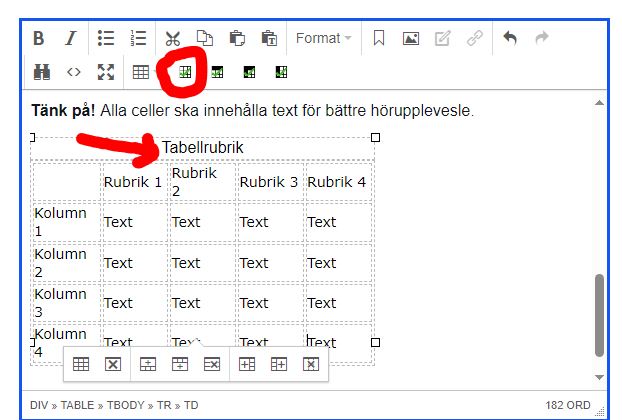Click the paste as text icon
Screen dimensions: 622x420
click(x=269, y=38)
